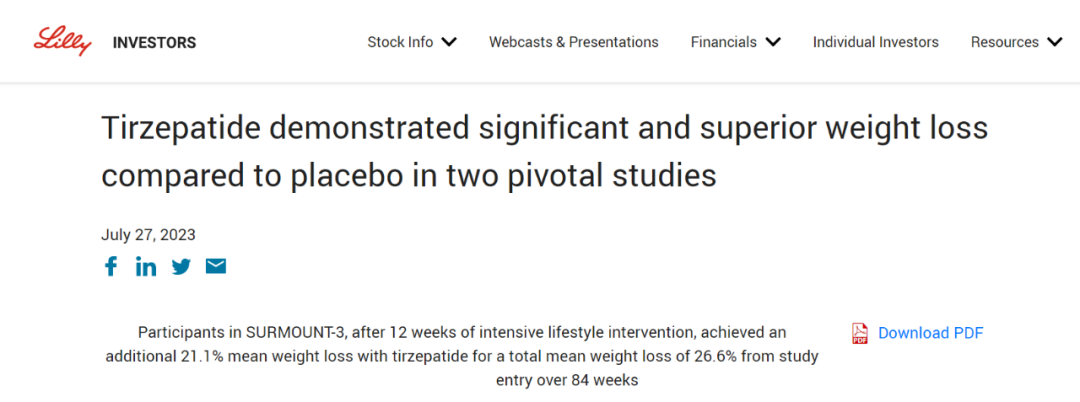This screenshot has width=1080, height=402.
Task: Expand the chevron next to Resources
Action: [x=1055, y=42]
